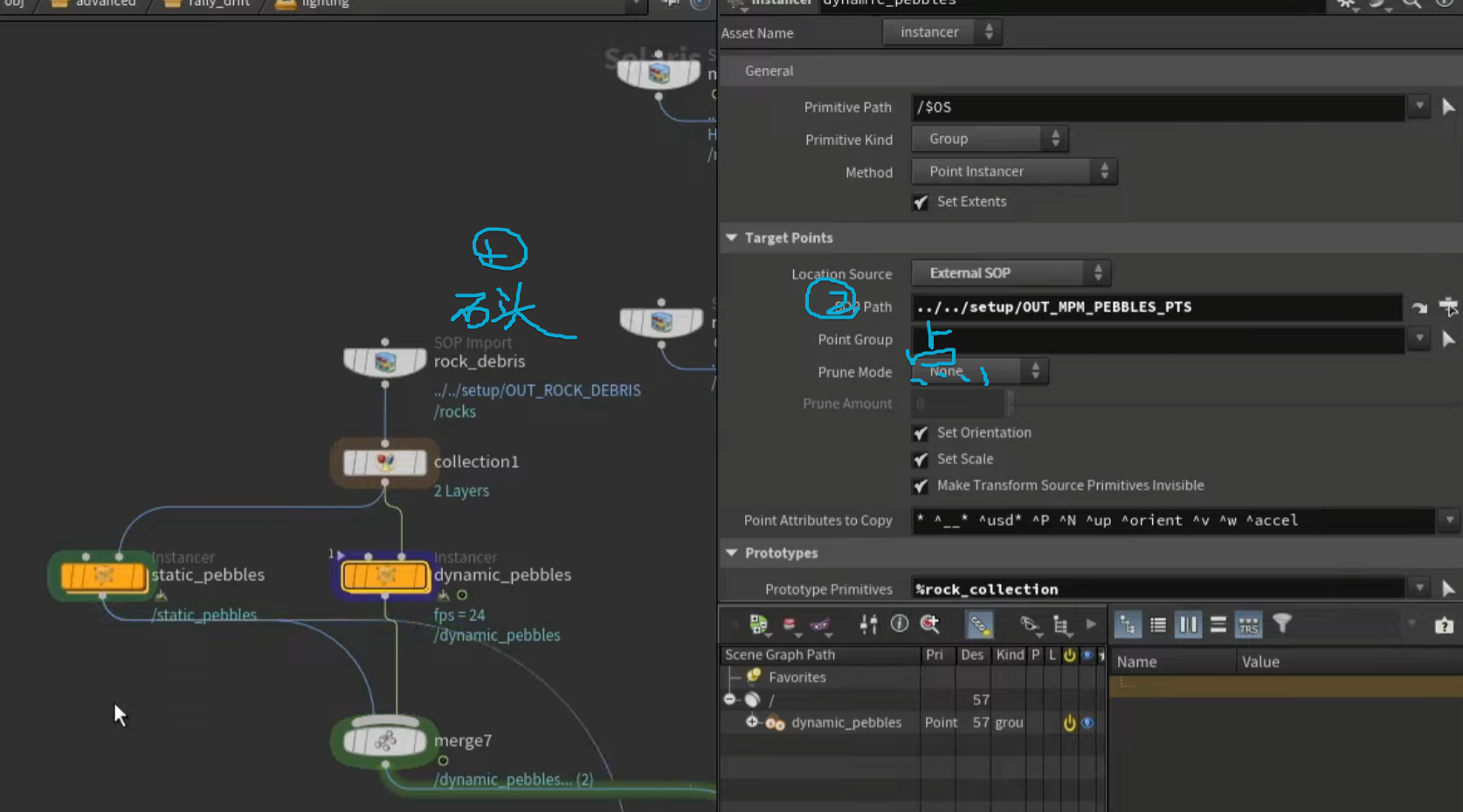
Task: Click the purple mask viewport overrides icon
Action: [x=819, y=624]
